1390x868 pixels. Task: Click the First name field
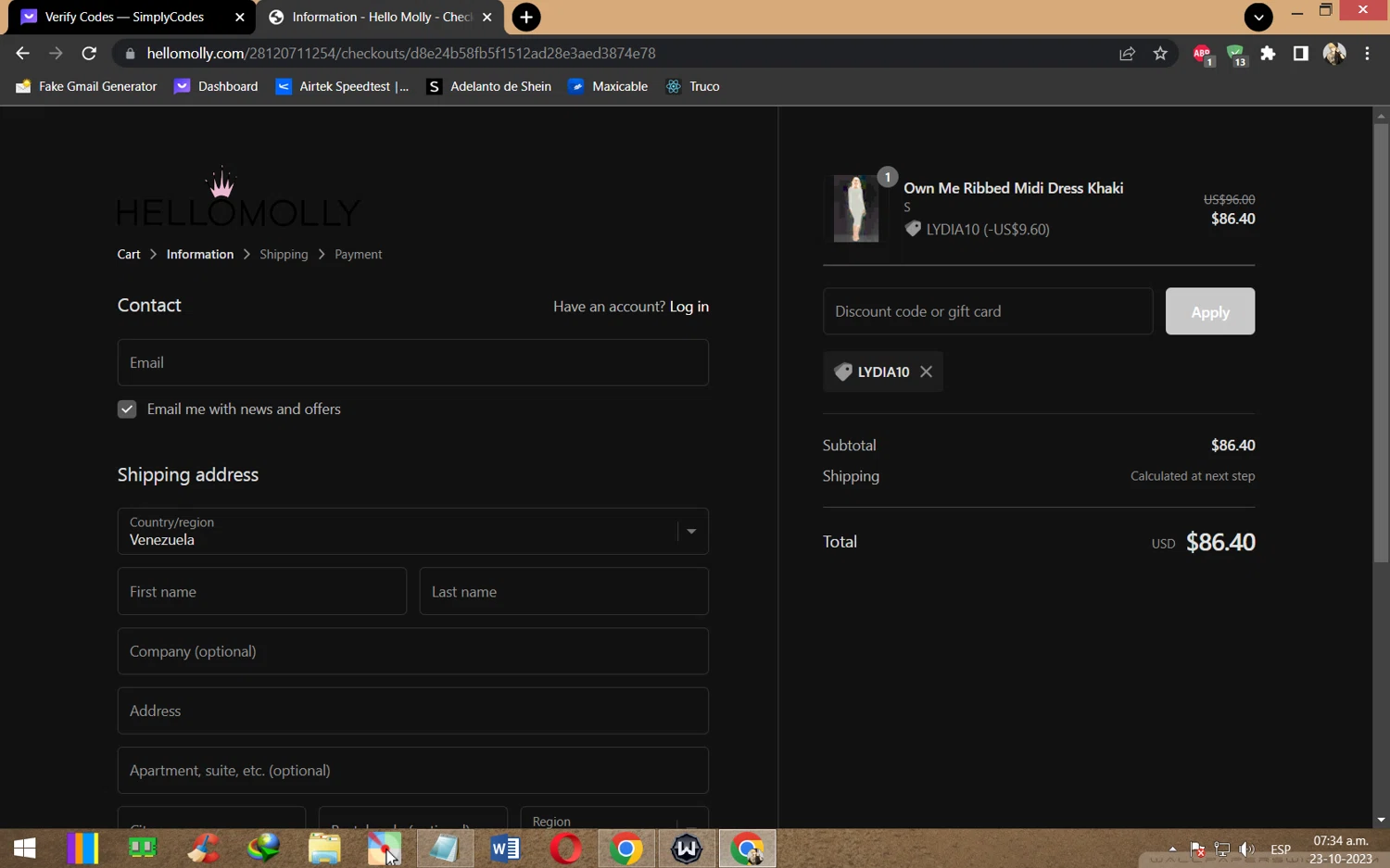(x=262, y=591)
